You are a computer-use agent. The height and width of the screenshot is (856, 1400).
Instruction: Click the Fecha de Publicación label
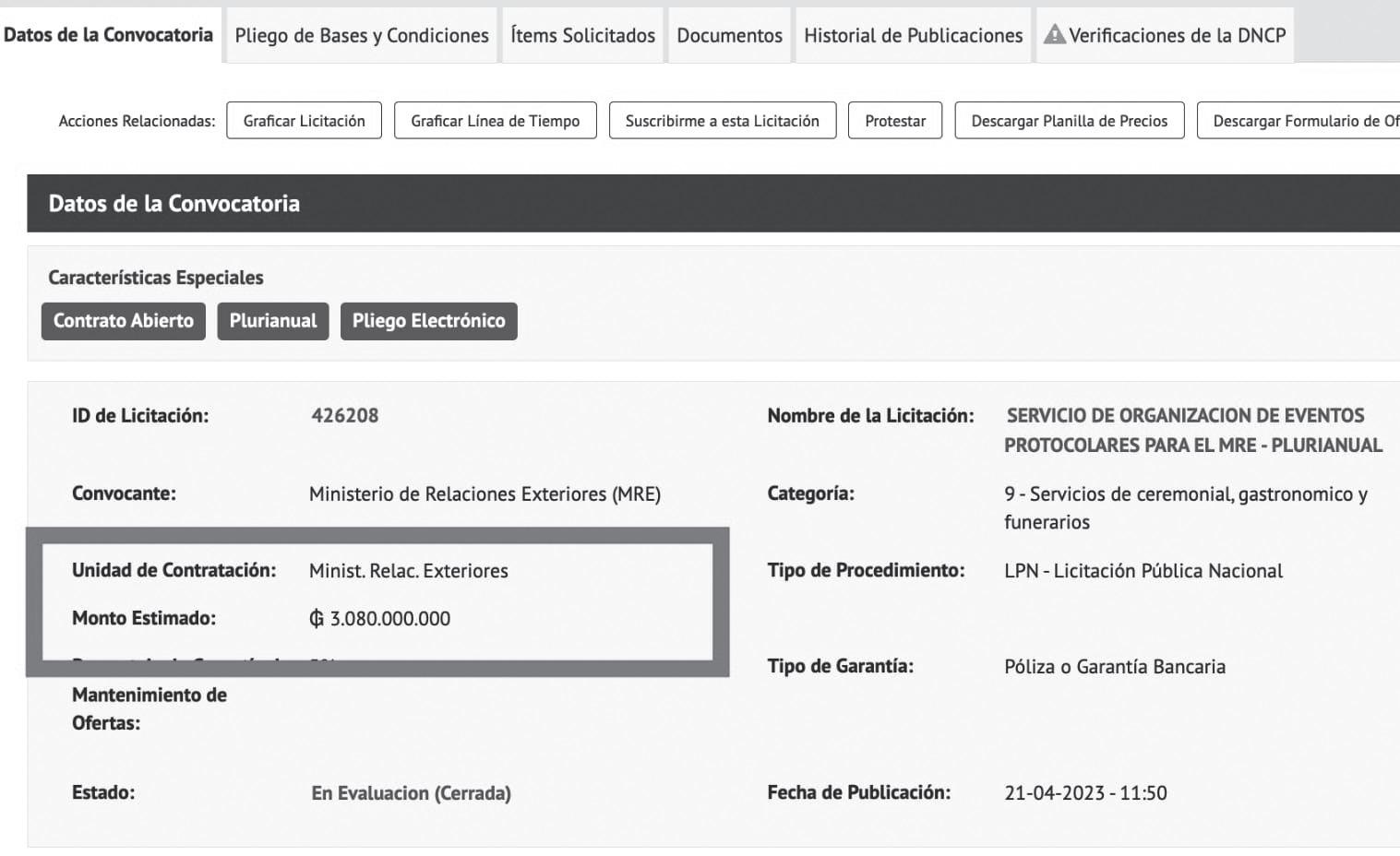(858, 792)
